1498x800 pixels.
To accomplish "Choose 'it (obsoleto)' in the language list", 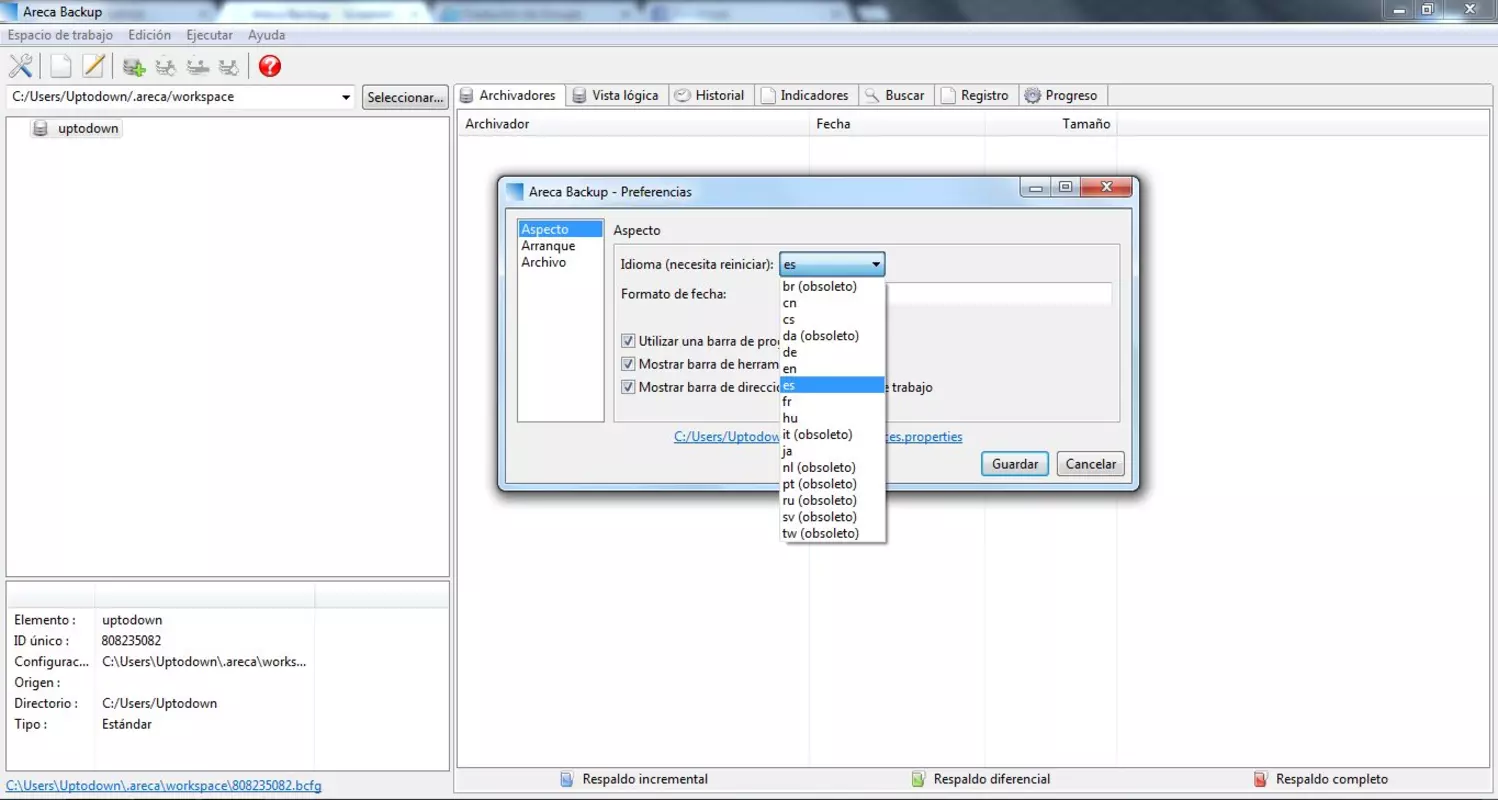I will click(x=832, y=435).
